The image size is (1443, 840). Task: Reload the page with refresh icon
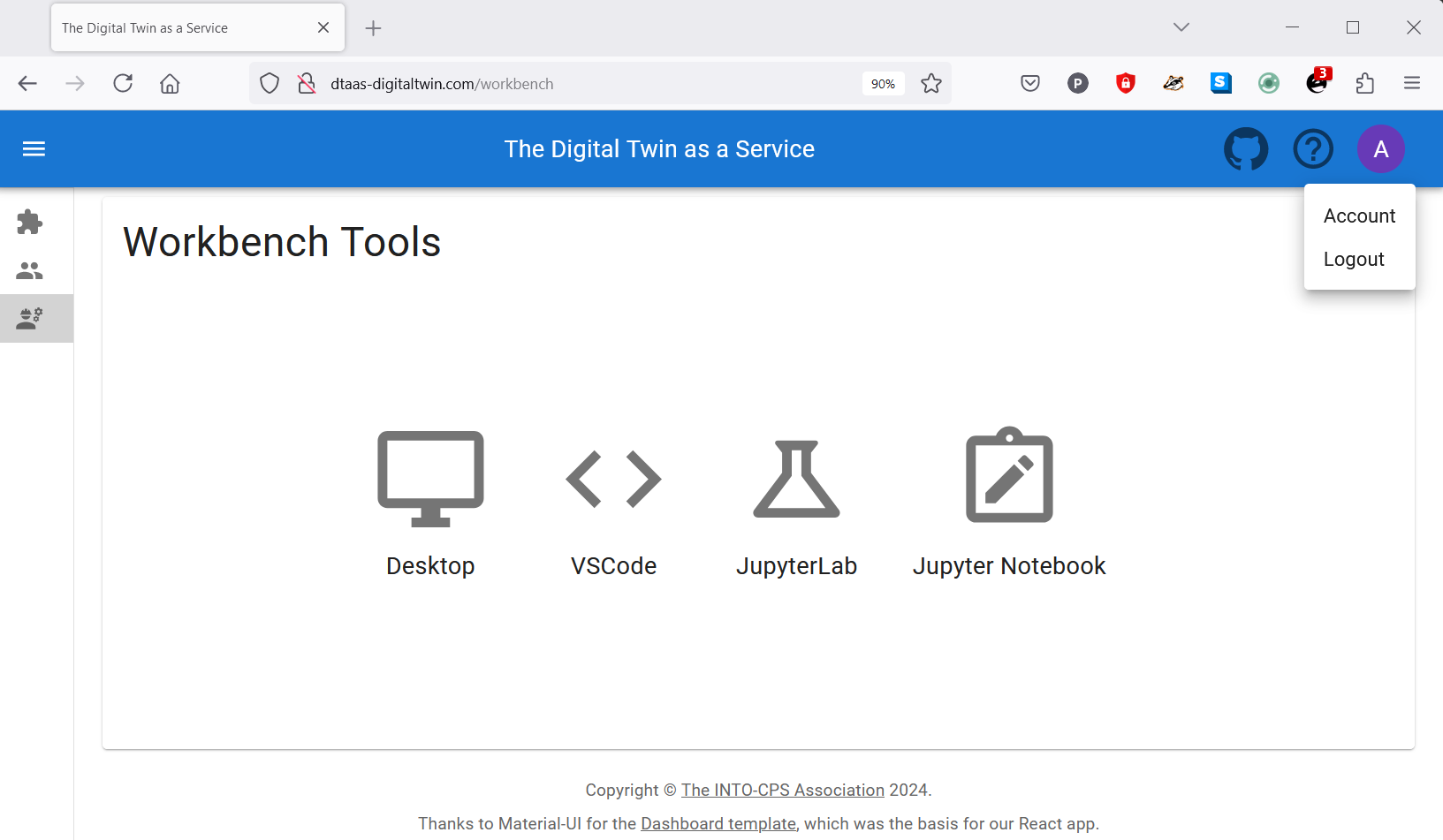(123, 83)
